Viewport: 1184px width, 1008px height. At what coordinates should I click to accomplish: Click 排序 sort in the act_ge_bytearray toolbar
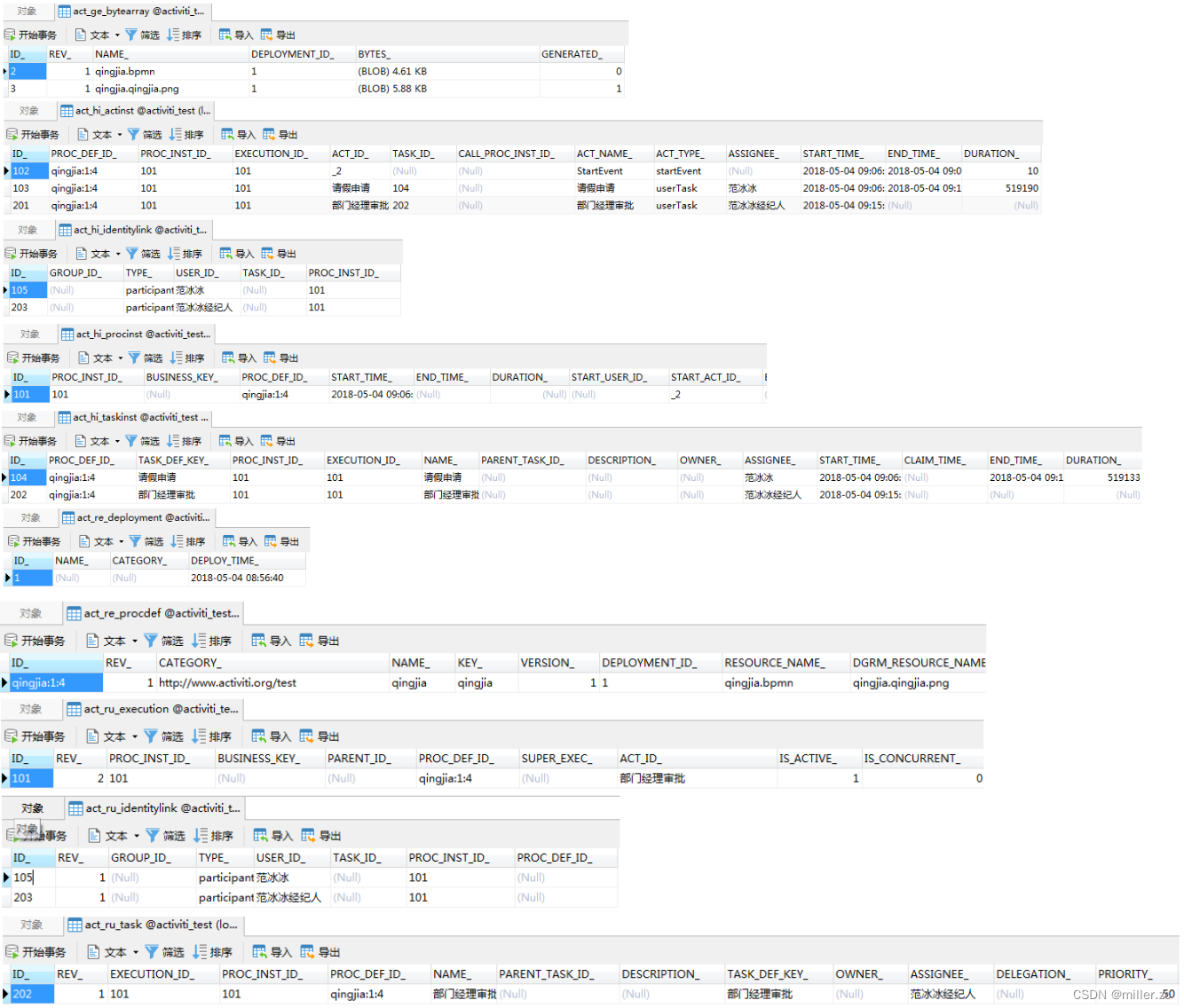pos(185,35)
